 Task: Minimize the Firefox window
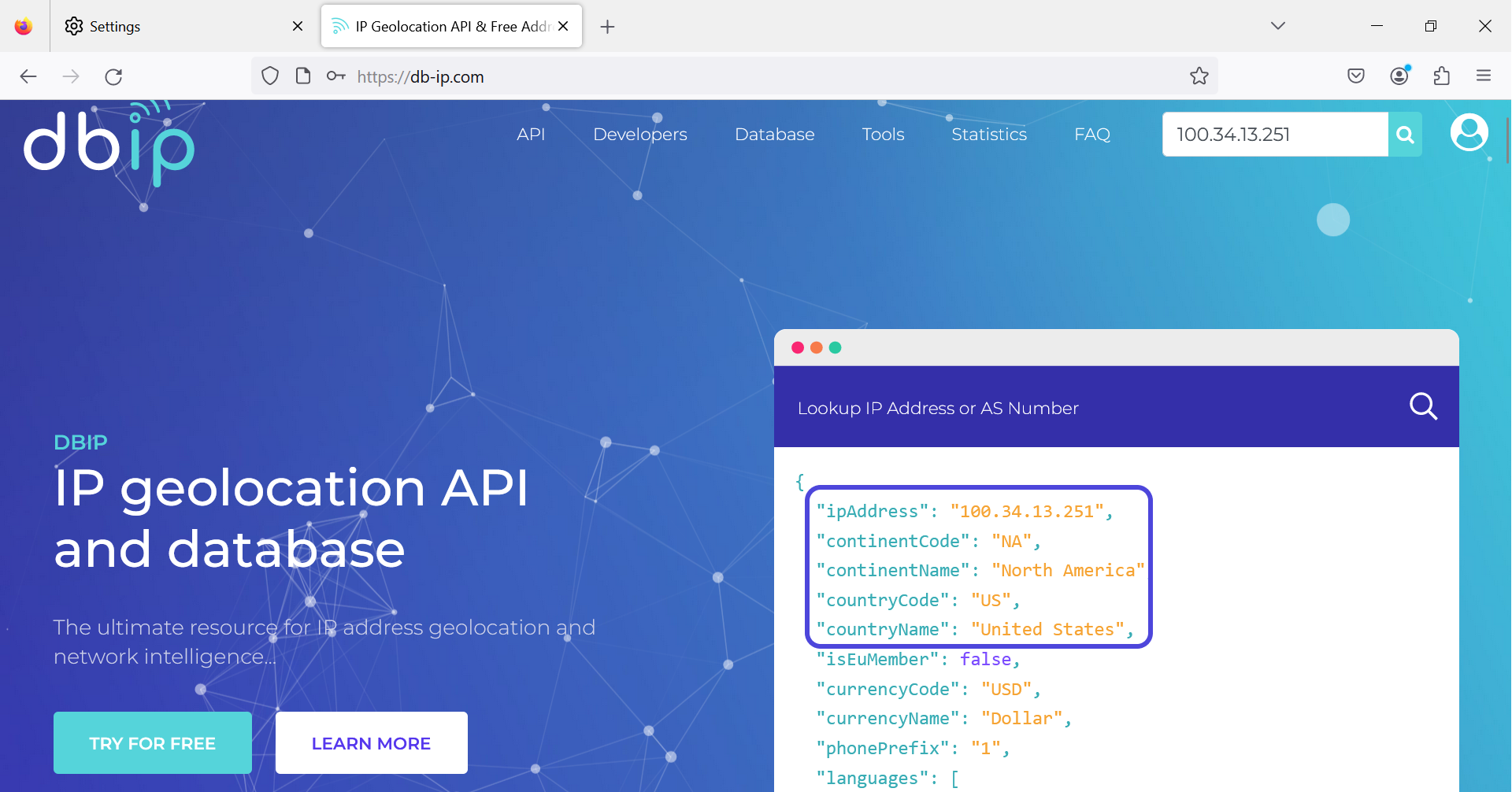click(x=1377, y=26)
